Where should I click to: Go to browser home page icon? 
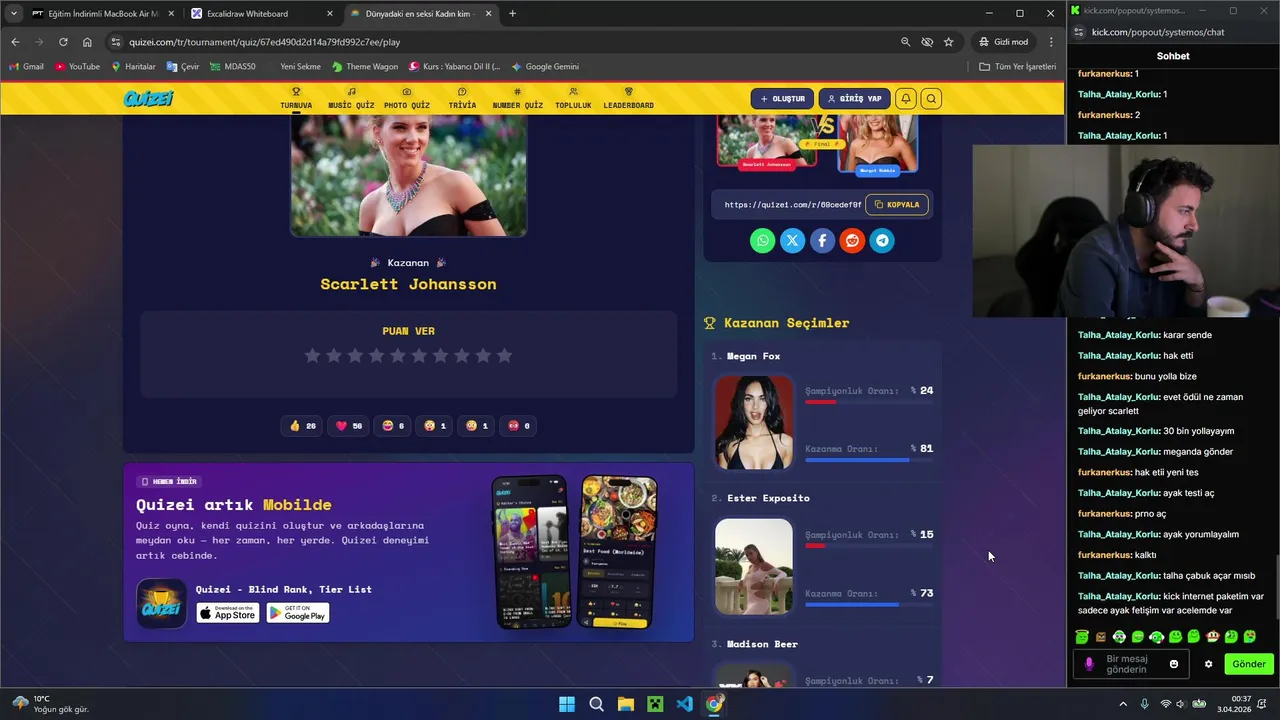pos(87,42)
